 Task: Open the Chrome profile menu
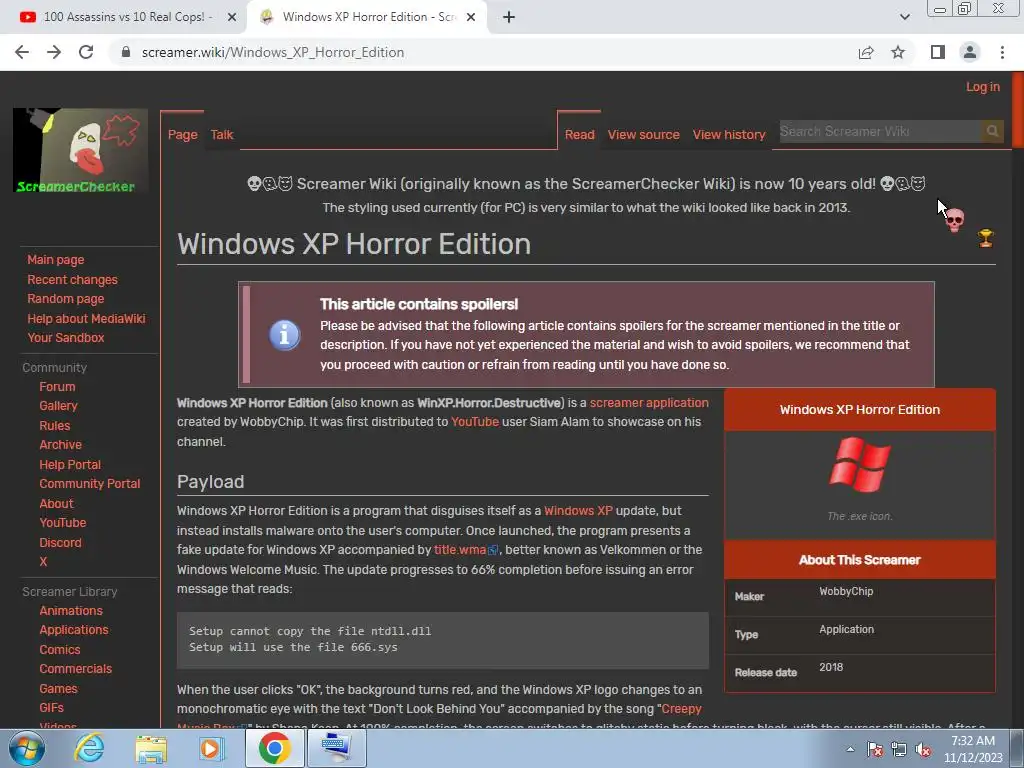coord(970,52)
